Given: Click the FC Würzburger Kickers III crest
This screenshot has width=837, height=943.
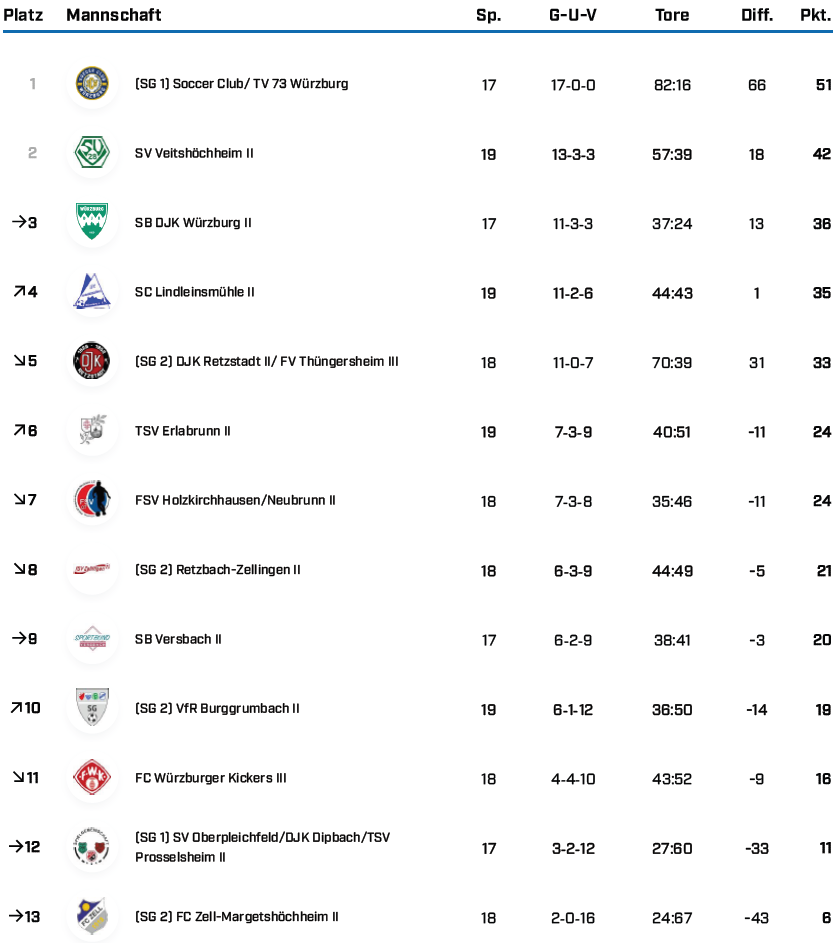Looking at the screenshot, I should 92,778.
